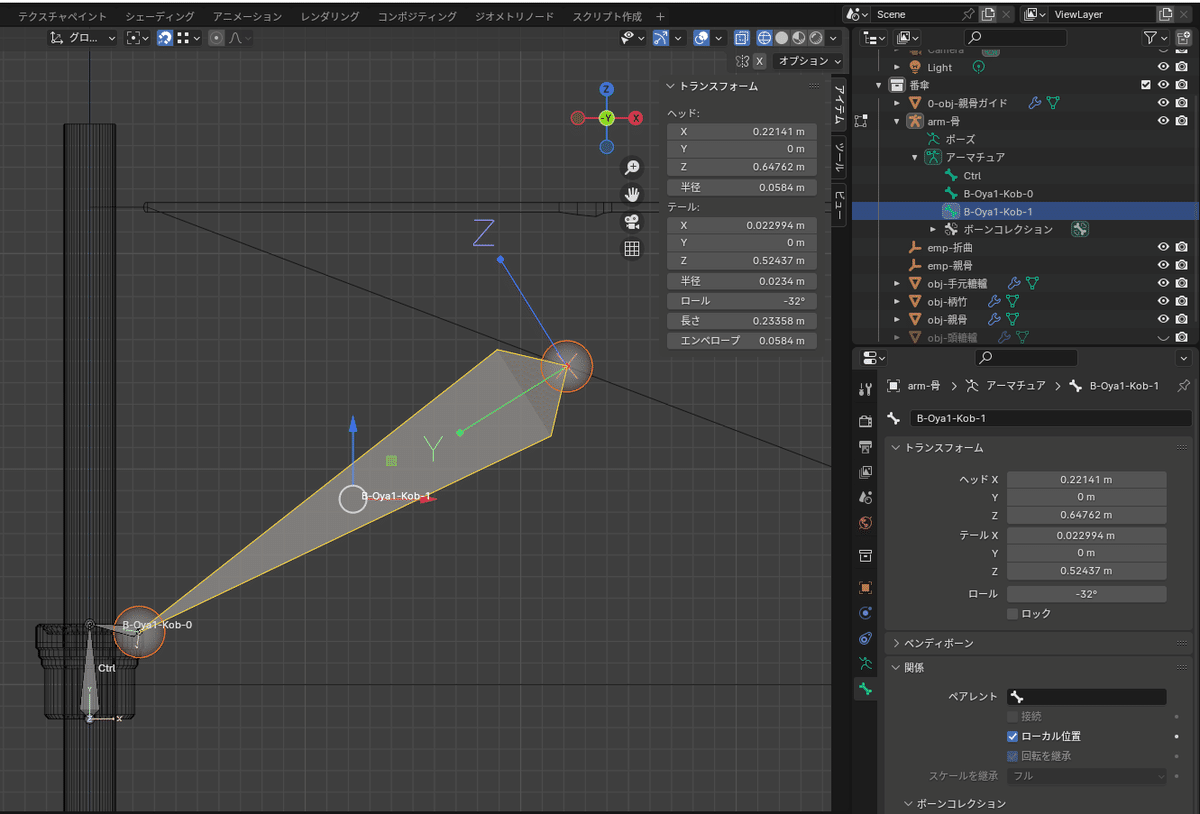Click the Z axis on navigation gizmo
The image size is (1200, 814).
point(606,89)
